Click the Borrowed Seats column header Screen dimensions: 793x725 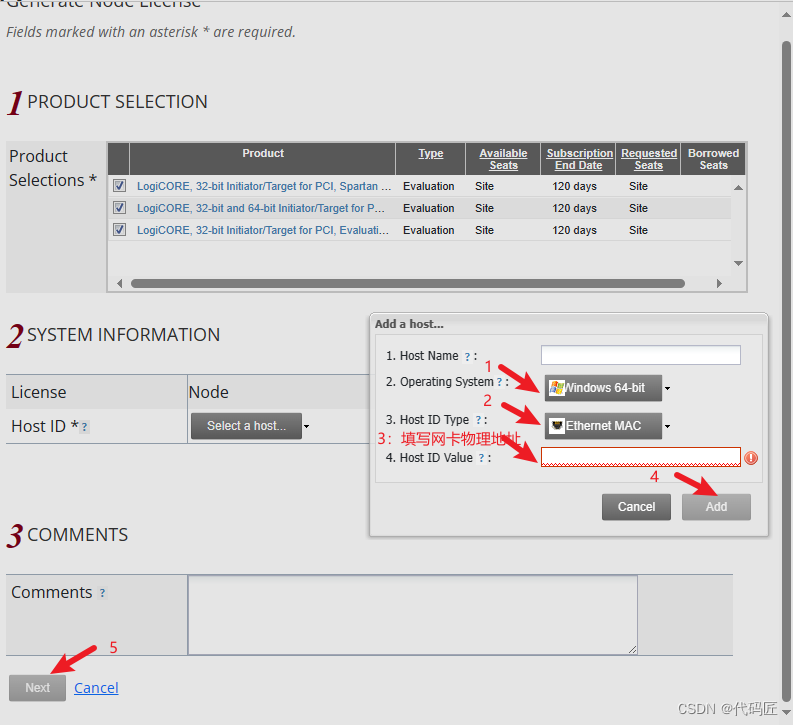(x=713, y=159)
